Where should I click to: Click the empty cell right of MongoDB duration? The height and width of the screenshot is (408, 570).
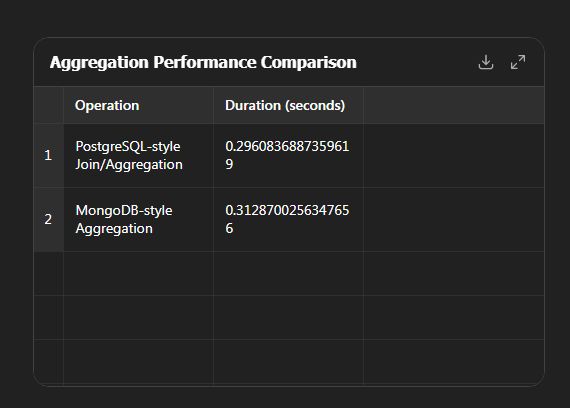point(454,219)
